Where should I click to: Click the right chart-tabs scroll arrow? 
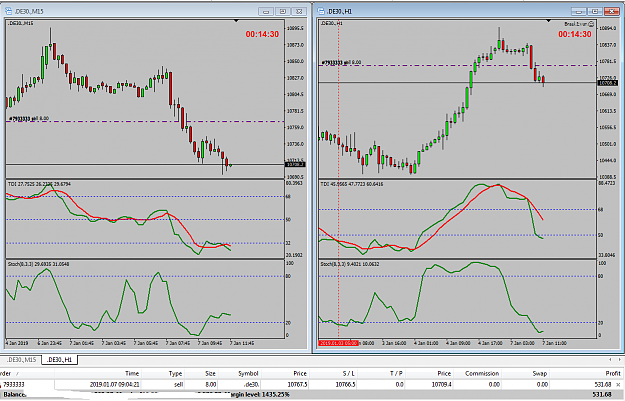[619, 360]
